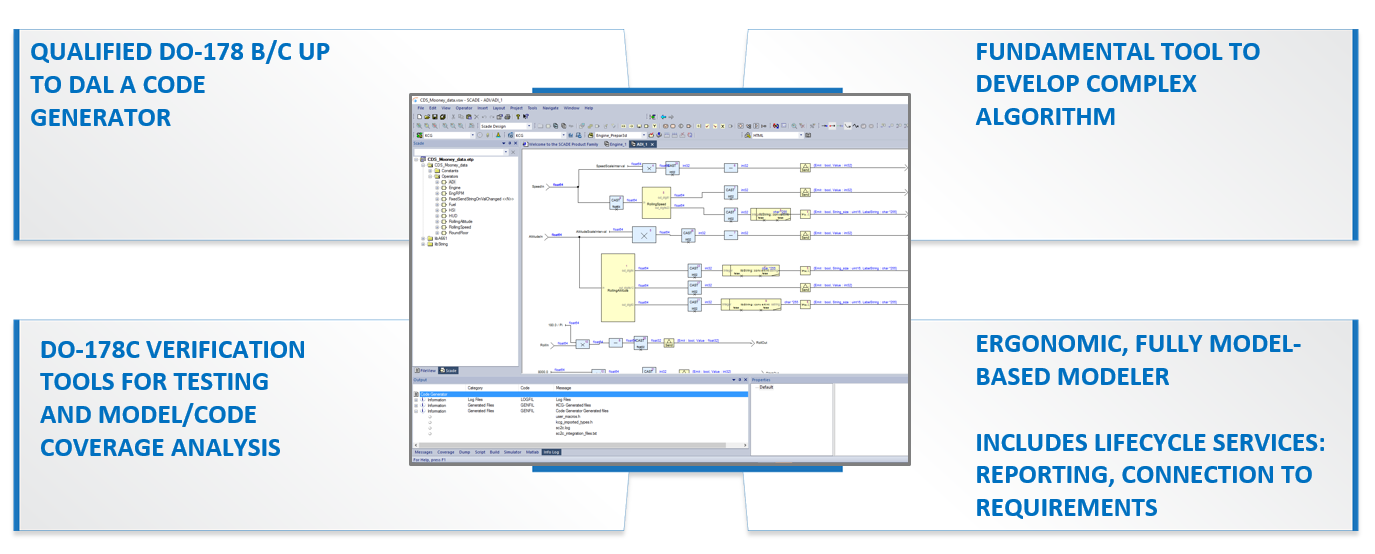The height and width of the screenshot is (554, 1375).
Task: Collapse the Operators folder
Action: coord(430,176)
